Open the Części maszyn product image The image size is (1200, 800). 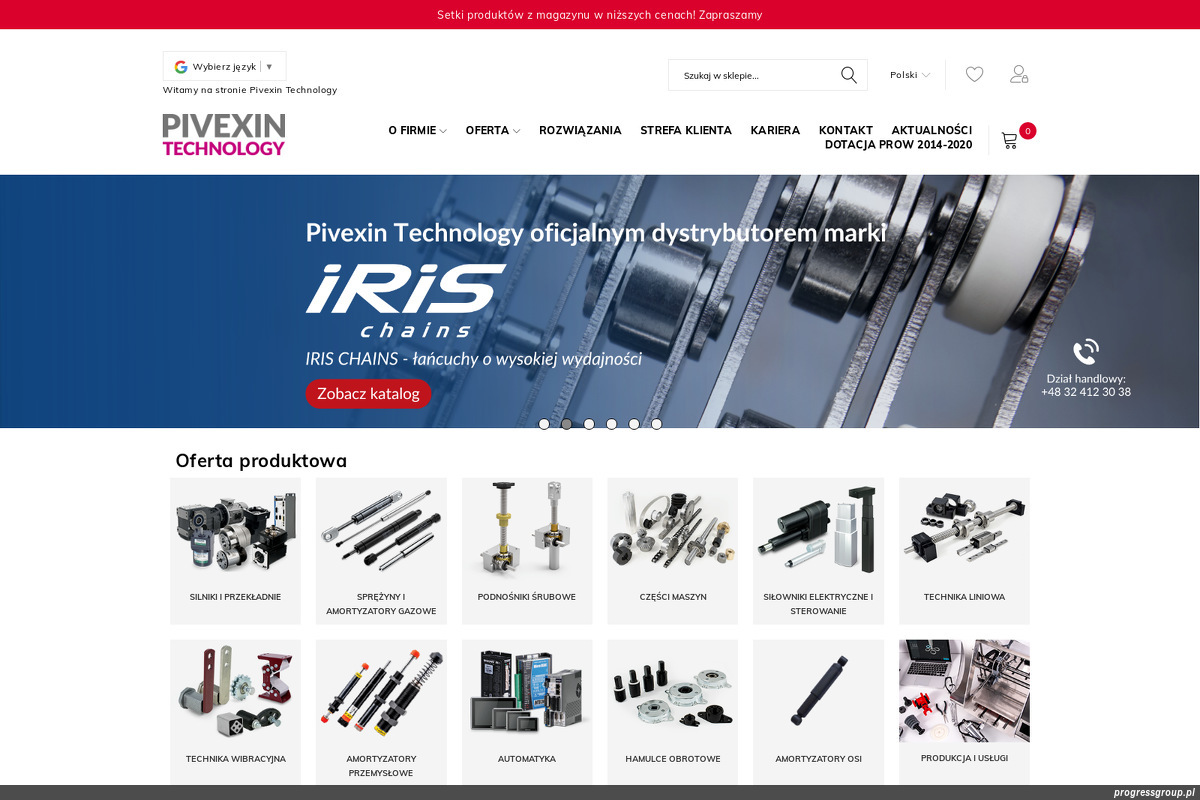(673, 530)
